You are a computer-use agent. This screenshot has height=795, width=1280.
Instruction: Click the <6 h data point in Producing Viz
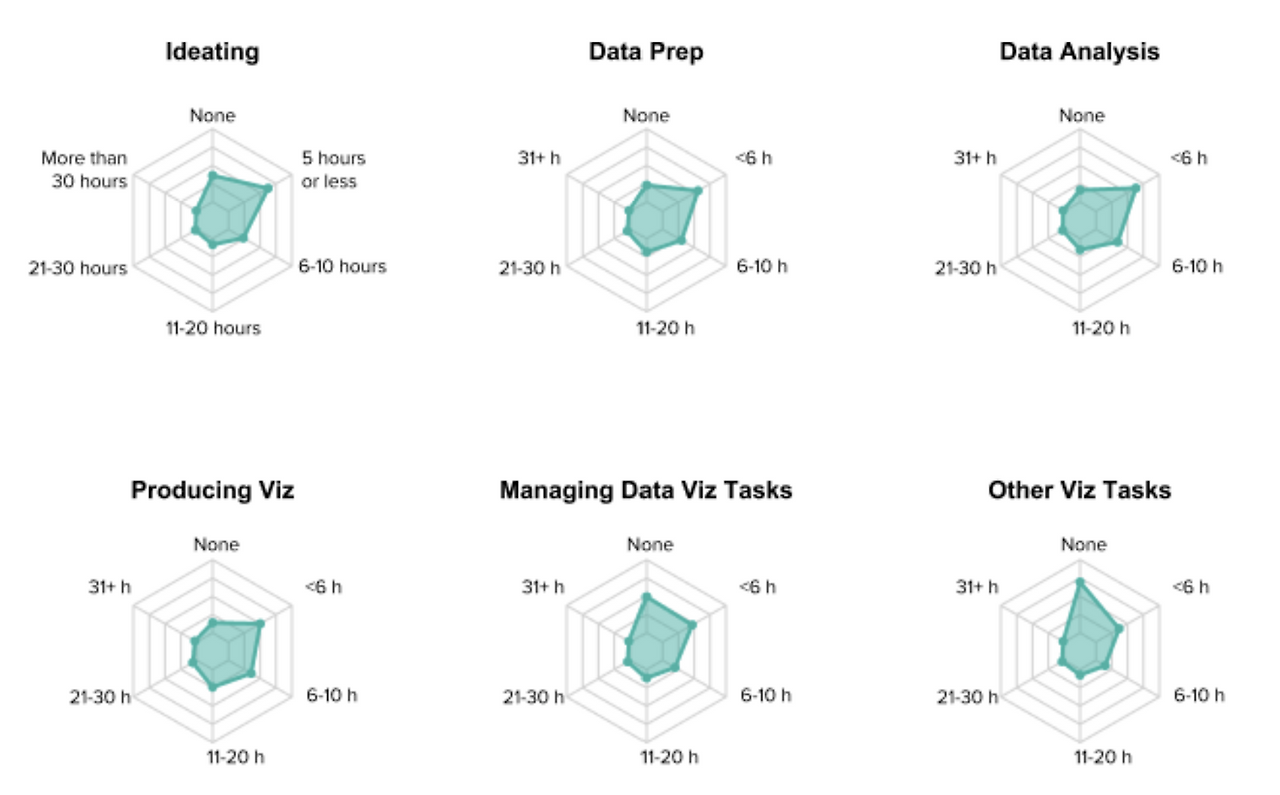coord(260,624)
